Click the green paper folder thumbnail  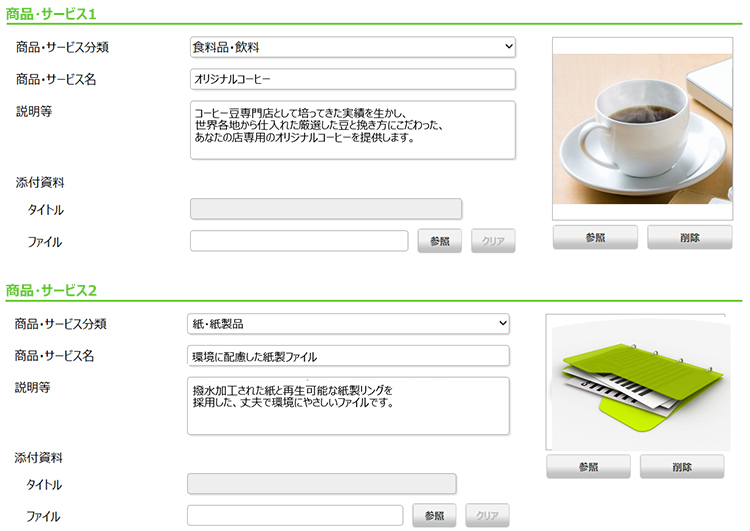[638, 382]
